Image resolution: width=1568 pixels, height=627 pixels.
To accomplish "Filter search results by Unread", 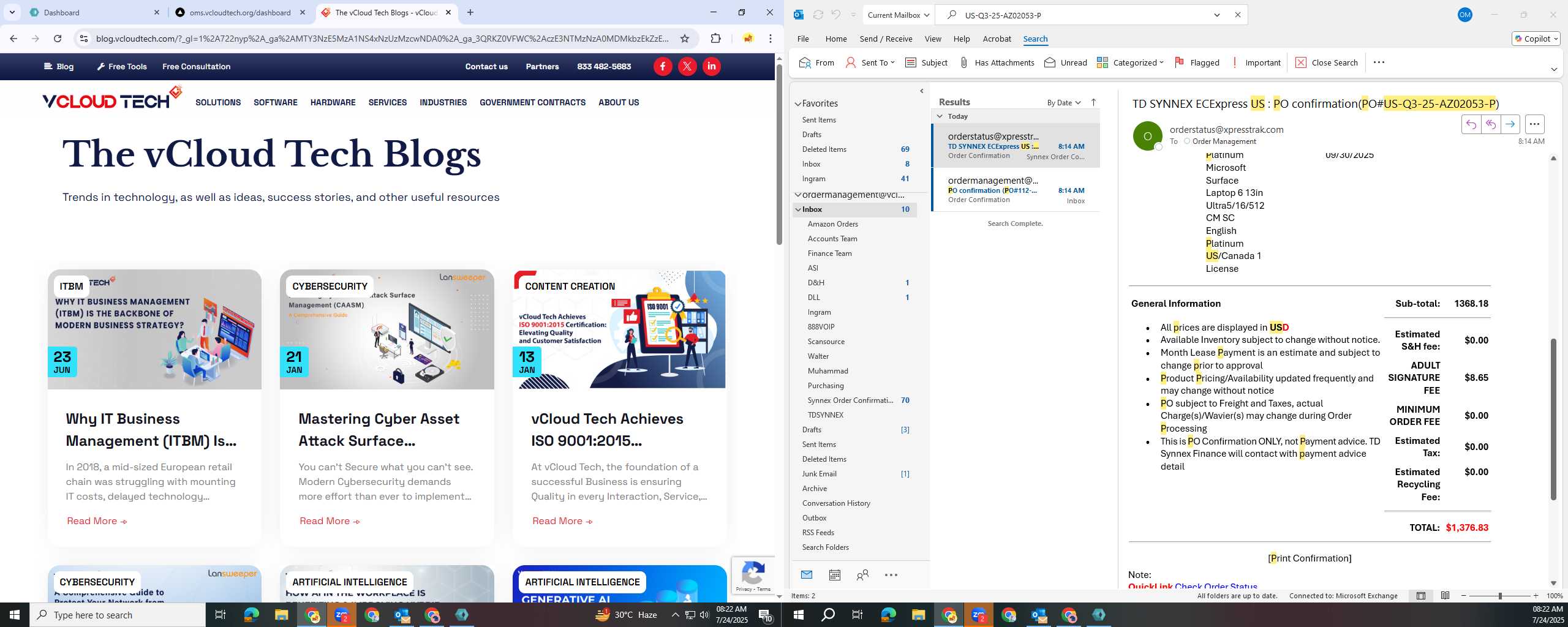I will point(1066,62).
